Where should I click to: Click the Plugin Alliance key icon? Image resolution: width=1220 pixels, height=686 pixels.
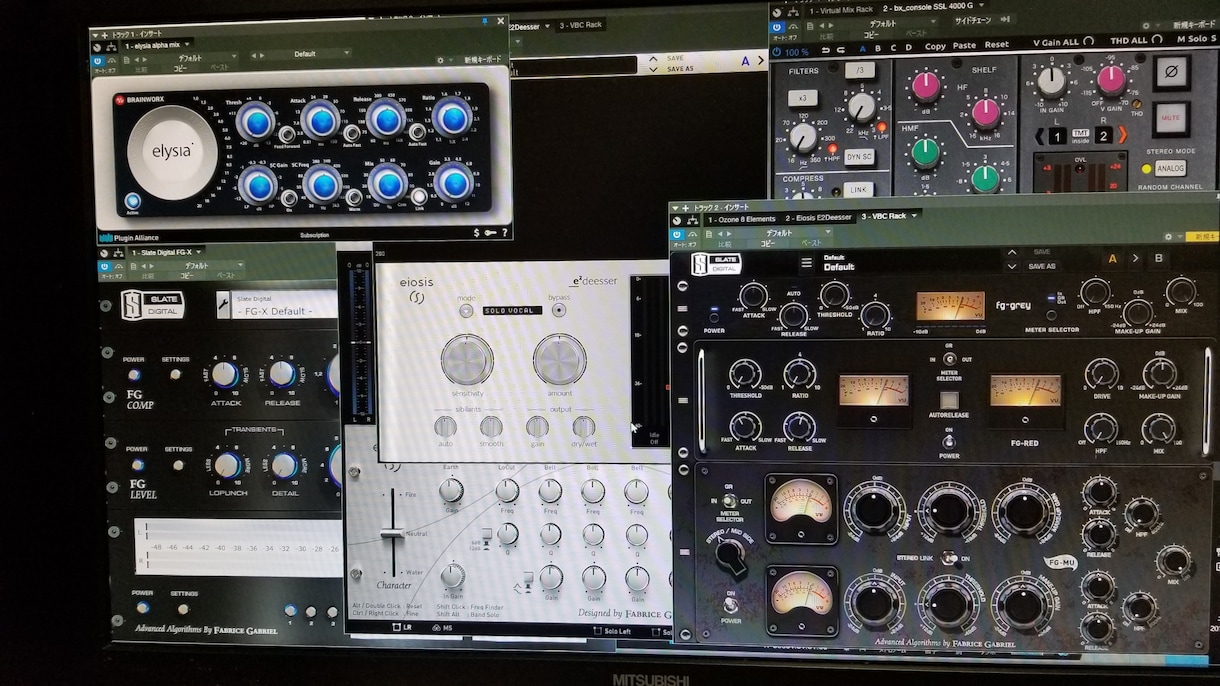click(491, 233)
